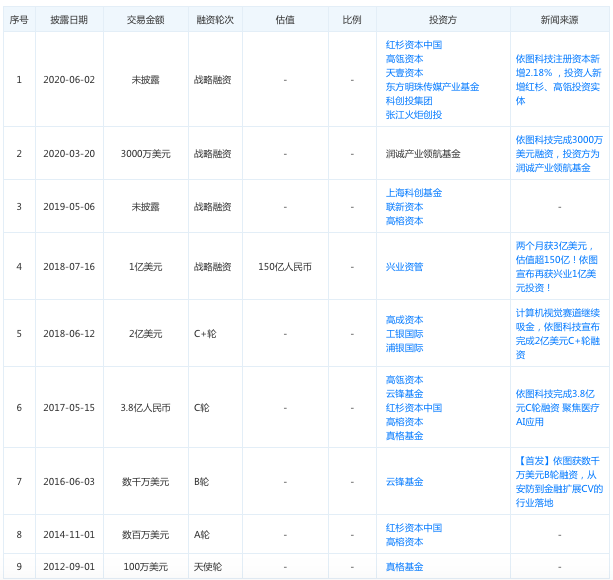Viewport: 613px width, 580px height.
Task: Click the 科创投集团 investor link
Action: (409, 101)
